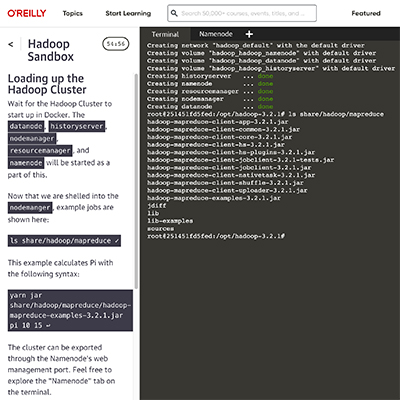Click the 'Hadoop Sandbox' title
This screenshot has width=400, height=400.
pos(51,50)
